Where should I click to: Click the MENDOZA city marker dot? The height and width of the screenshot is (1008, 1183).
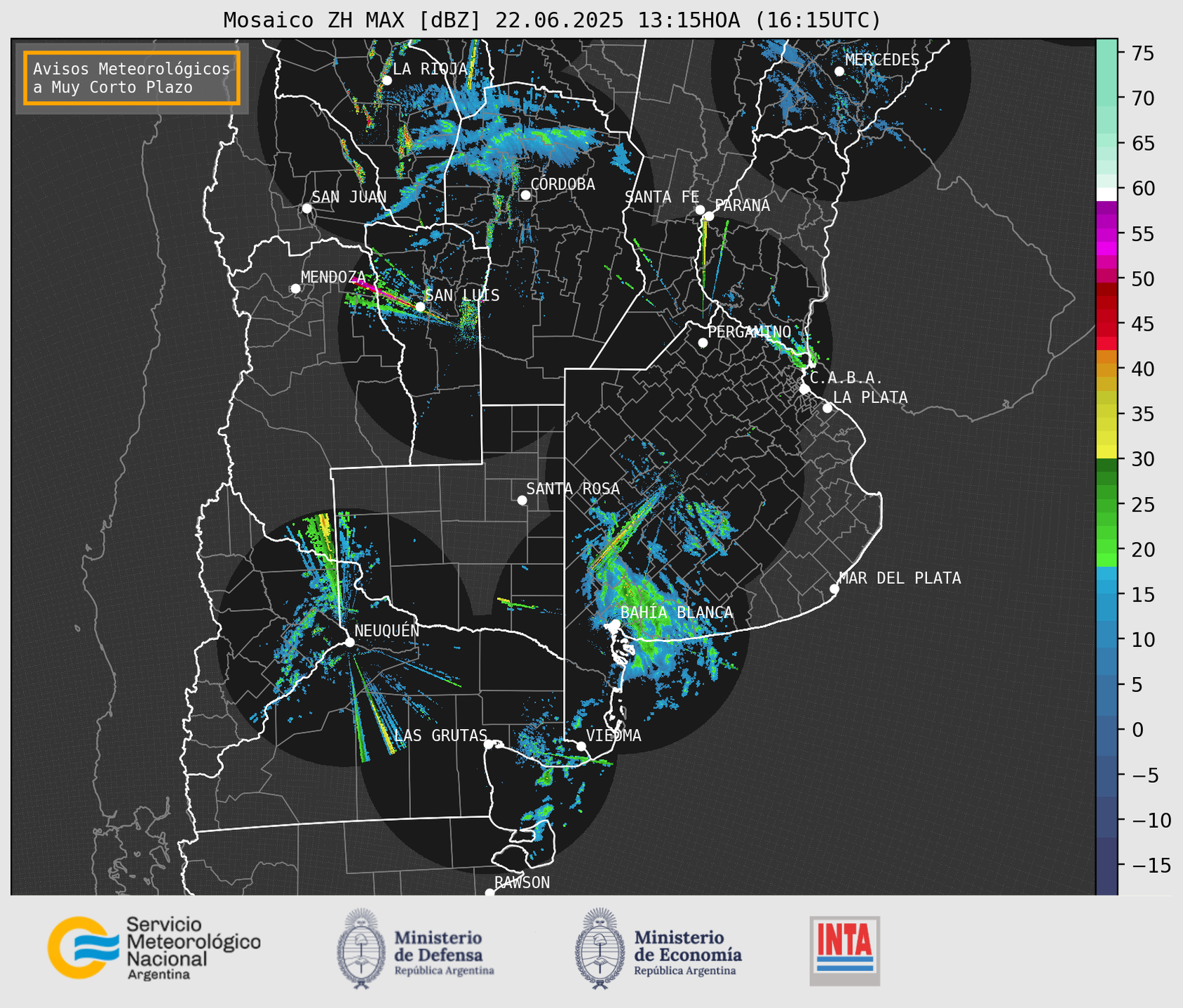click(x=295, y=288)
